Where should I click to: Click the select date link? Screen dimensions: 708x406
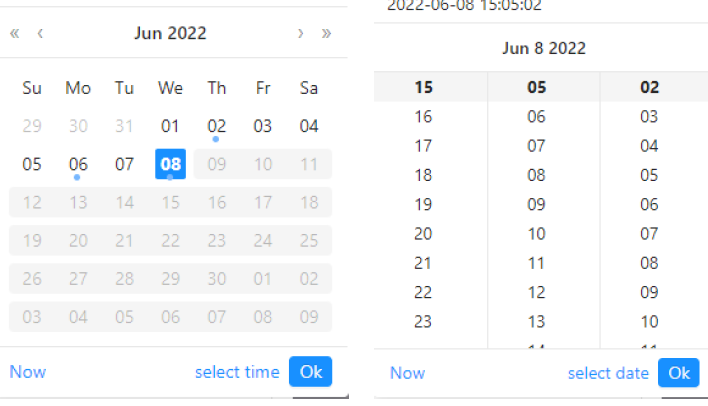click(x=608, y=373)
